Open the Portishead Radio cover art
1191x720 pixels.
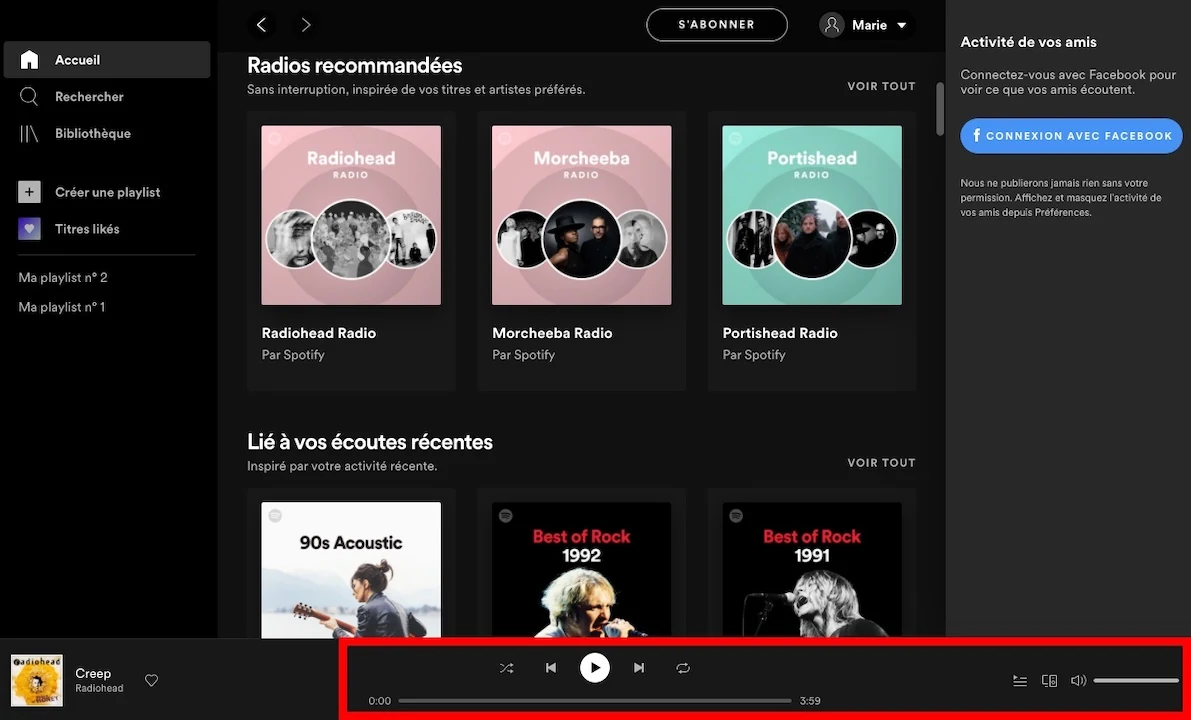tap(812, 215)
